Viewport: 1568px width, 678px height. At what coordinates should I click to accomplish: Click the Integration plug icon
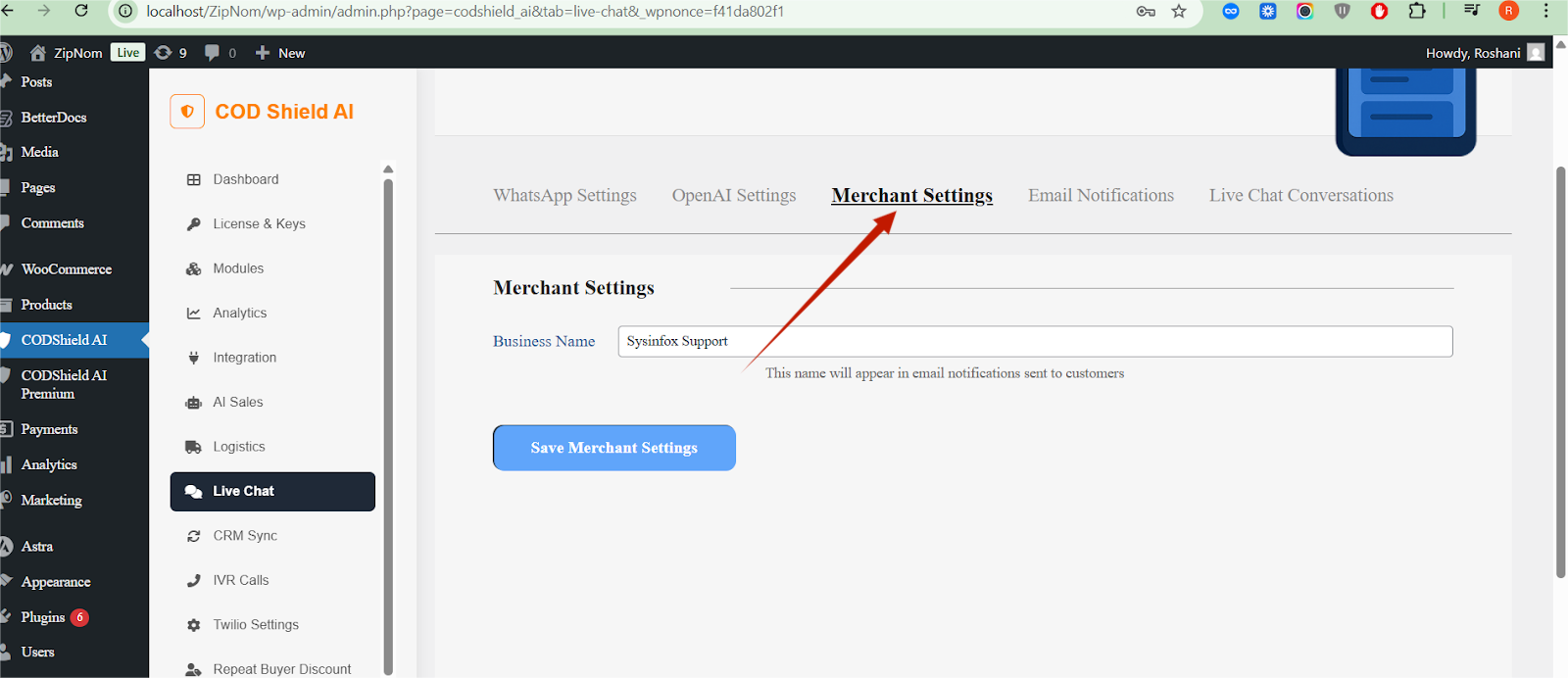pos(194,358)
